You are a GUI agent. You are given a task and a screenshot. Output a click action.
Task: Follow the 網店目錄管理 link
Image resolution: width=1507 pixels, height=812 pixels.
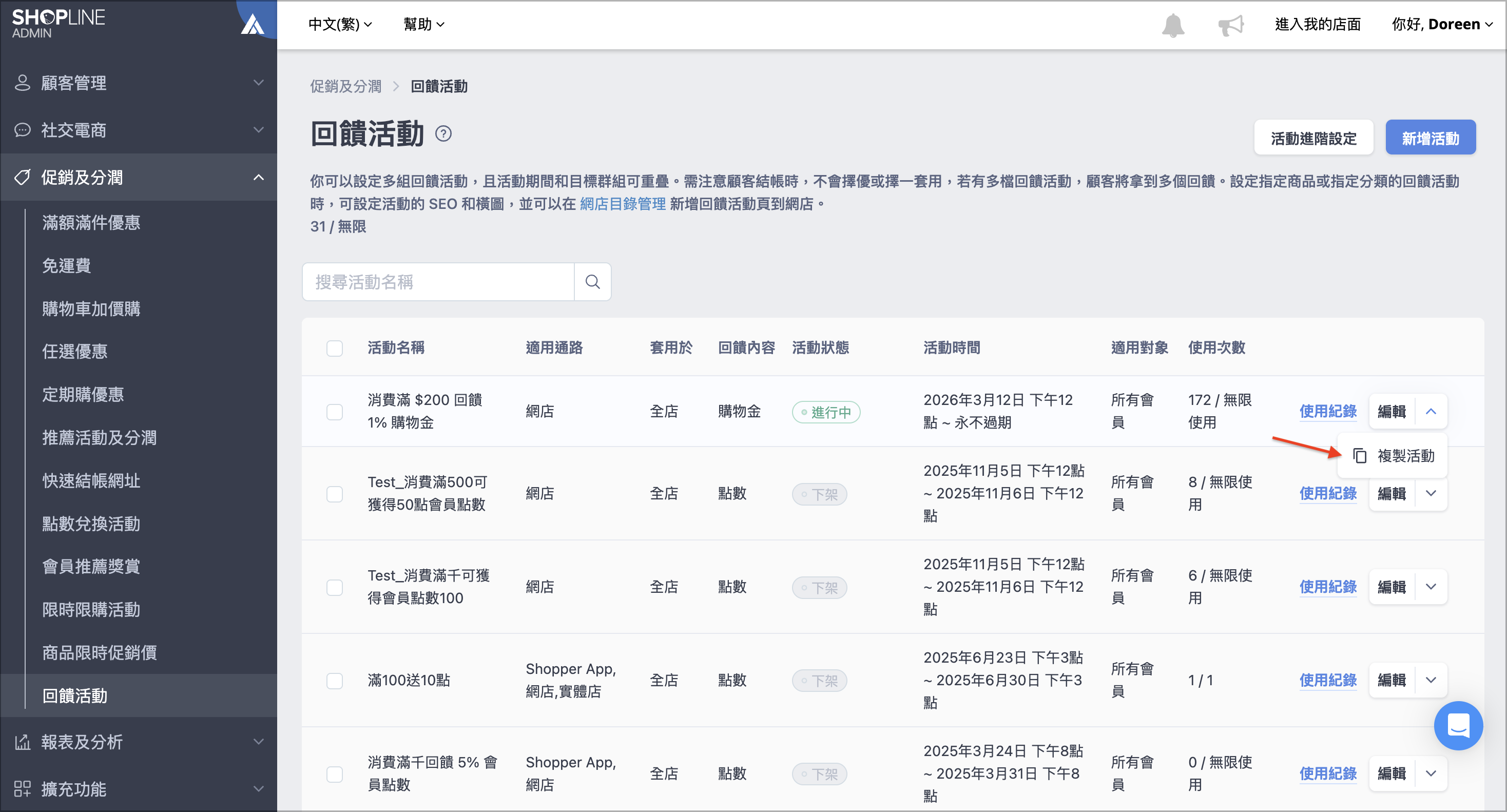[623, 204]
